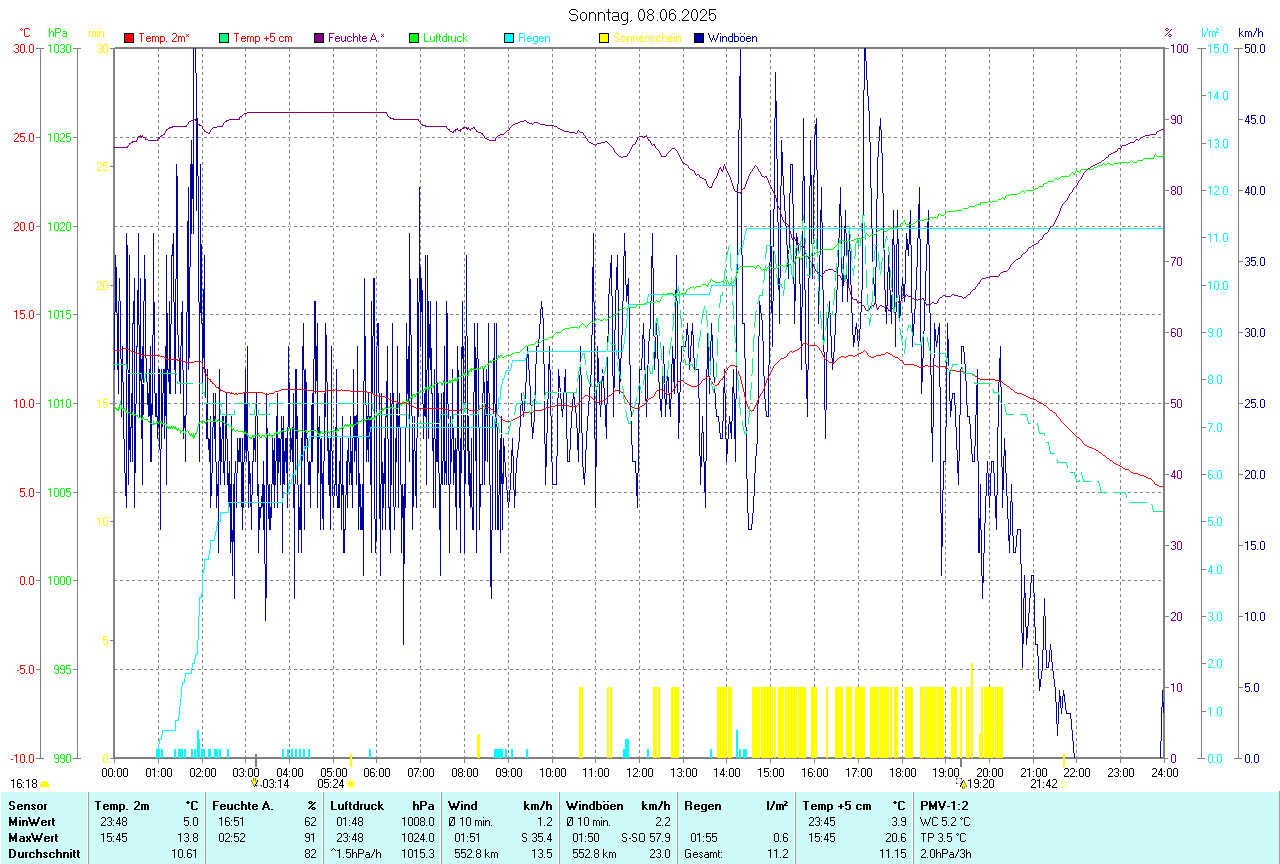Click the 12:00 time axis label
Image resolution: width=1280 pixels, height=864 pixels.
pos(639,772)
